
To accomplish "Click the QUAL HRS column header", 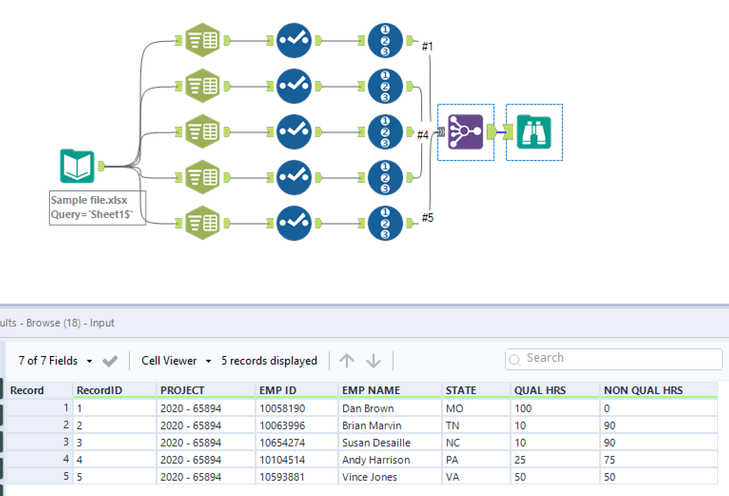I will 555,390.
